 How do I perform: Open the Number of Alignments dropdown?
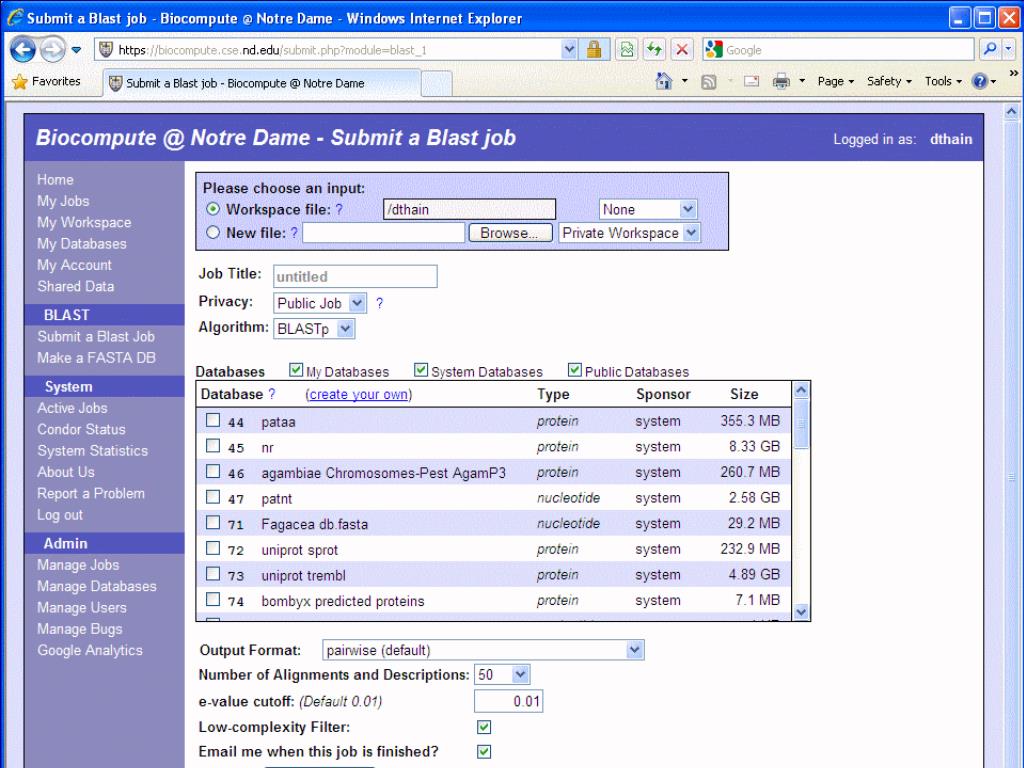[502, 675]
